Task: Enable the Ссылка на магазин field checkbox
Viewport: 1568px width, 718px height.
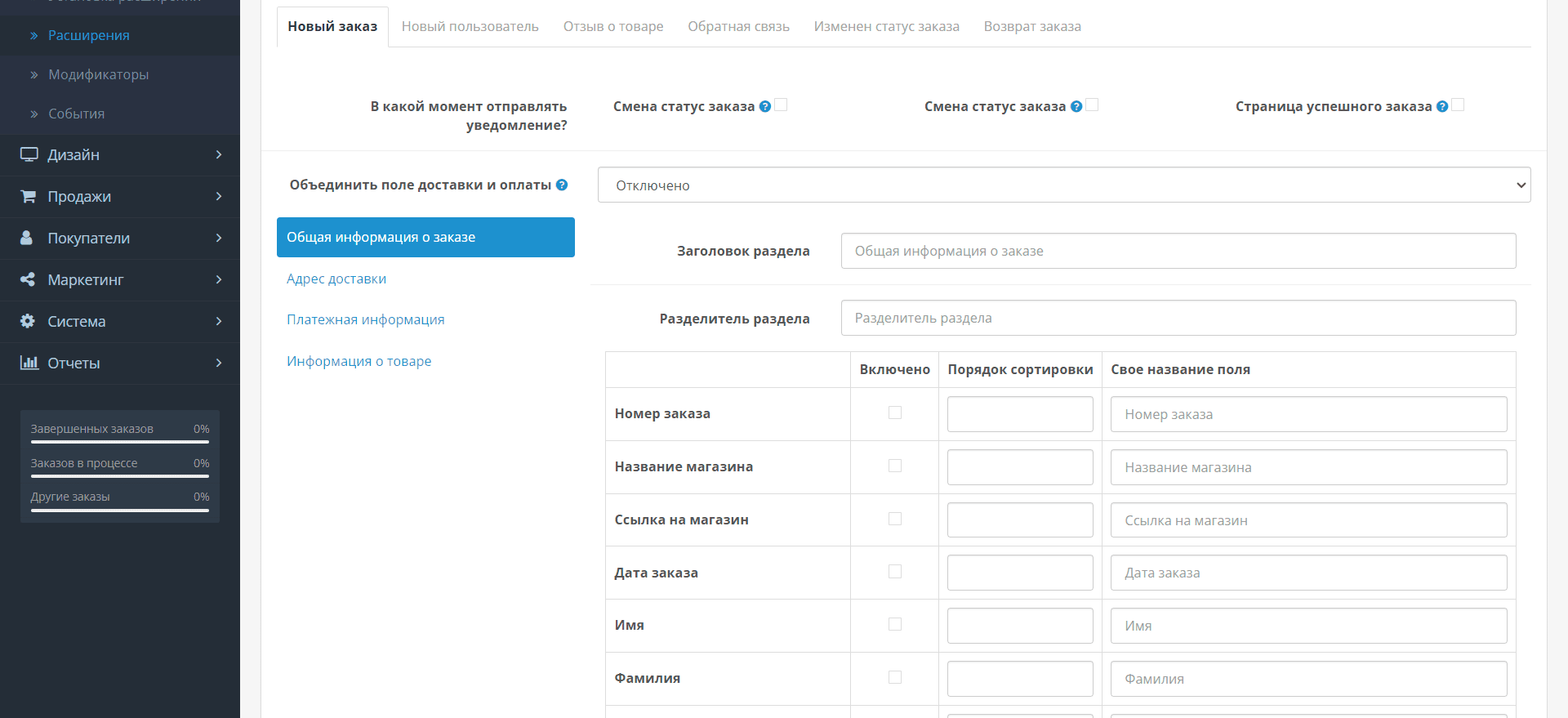Action: pos(895,519)
